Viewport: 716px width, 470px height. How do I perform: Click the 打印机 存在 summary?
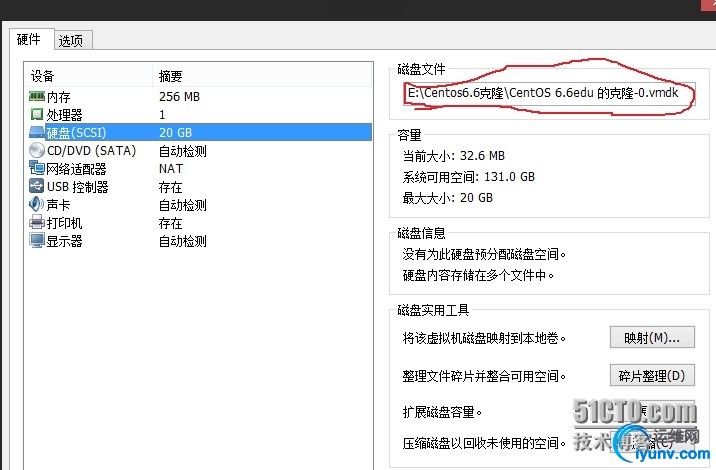(170, 223)
